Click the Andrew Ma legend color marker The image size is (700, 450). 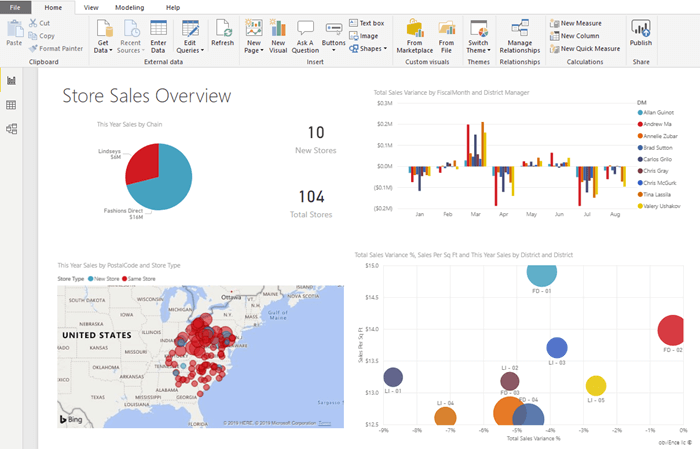[640, 124]
